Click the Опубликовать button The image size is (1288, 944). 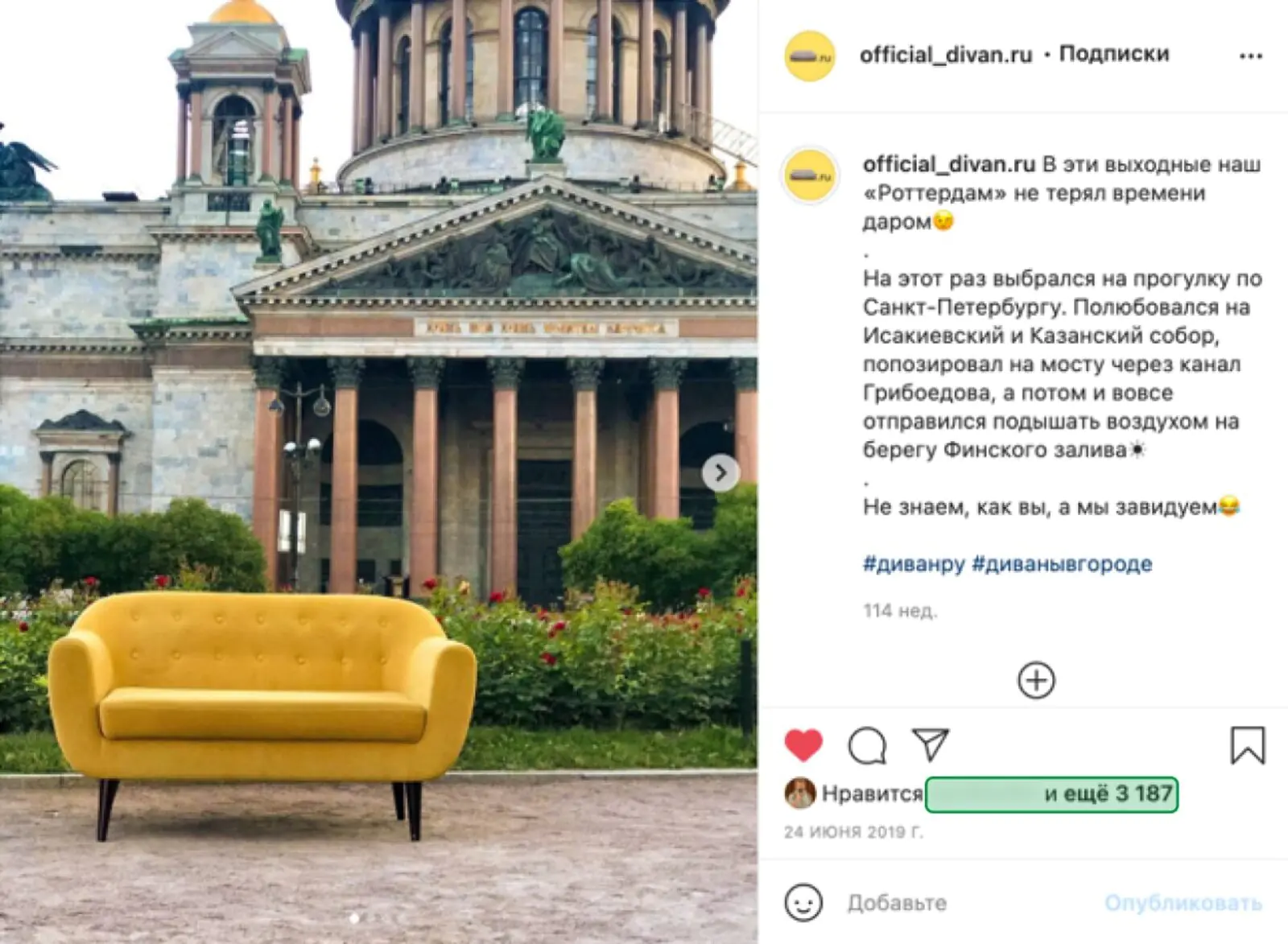1183,903
